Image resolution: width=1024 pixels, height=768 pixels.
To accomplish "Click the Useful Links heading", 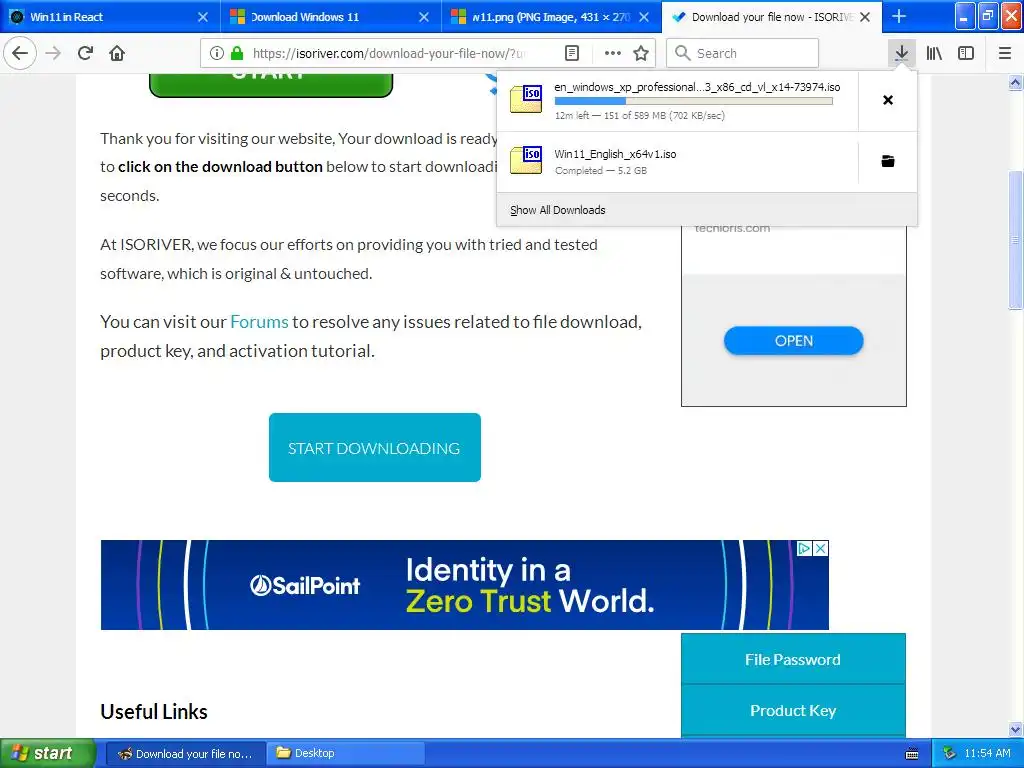I will [154, 712].
